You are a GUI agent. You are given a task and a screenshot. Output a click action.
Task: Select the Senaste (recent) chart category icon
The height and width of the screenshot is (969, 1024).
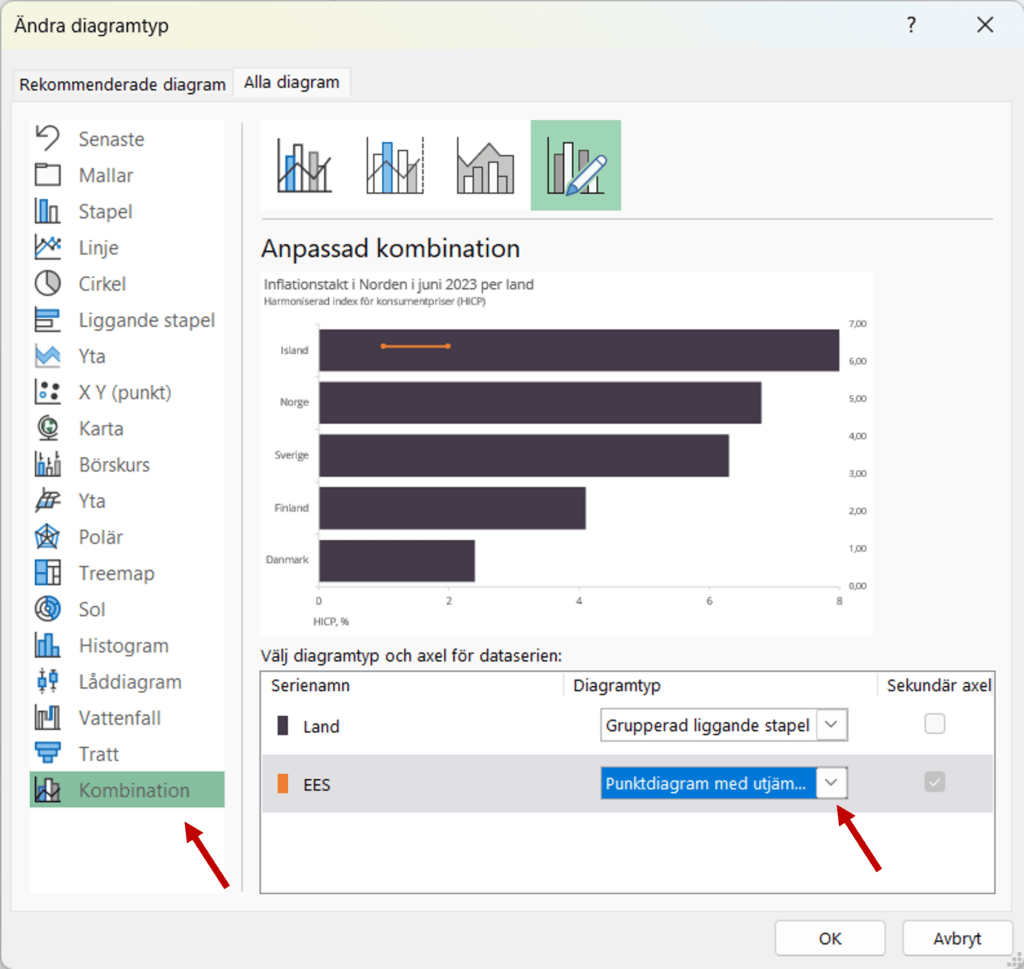(x=48, y=139)
